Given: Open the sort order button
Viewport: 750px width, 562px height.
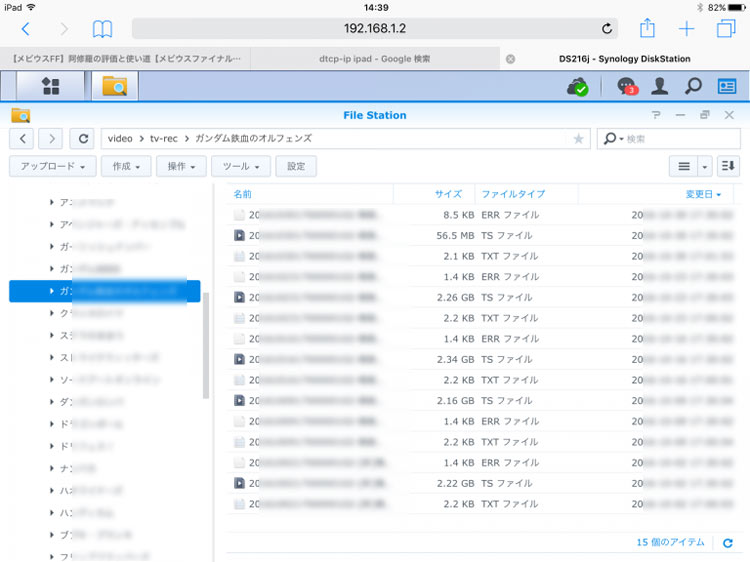Looking at the screenshot, I should (728, 166).
